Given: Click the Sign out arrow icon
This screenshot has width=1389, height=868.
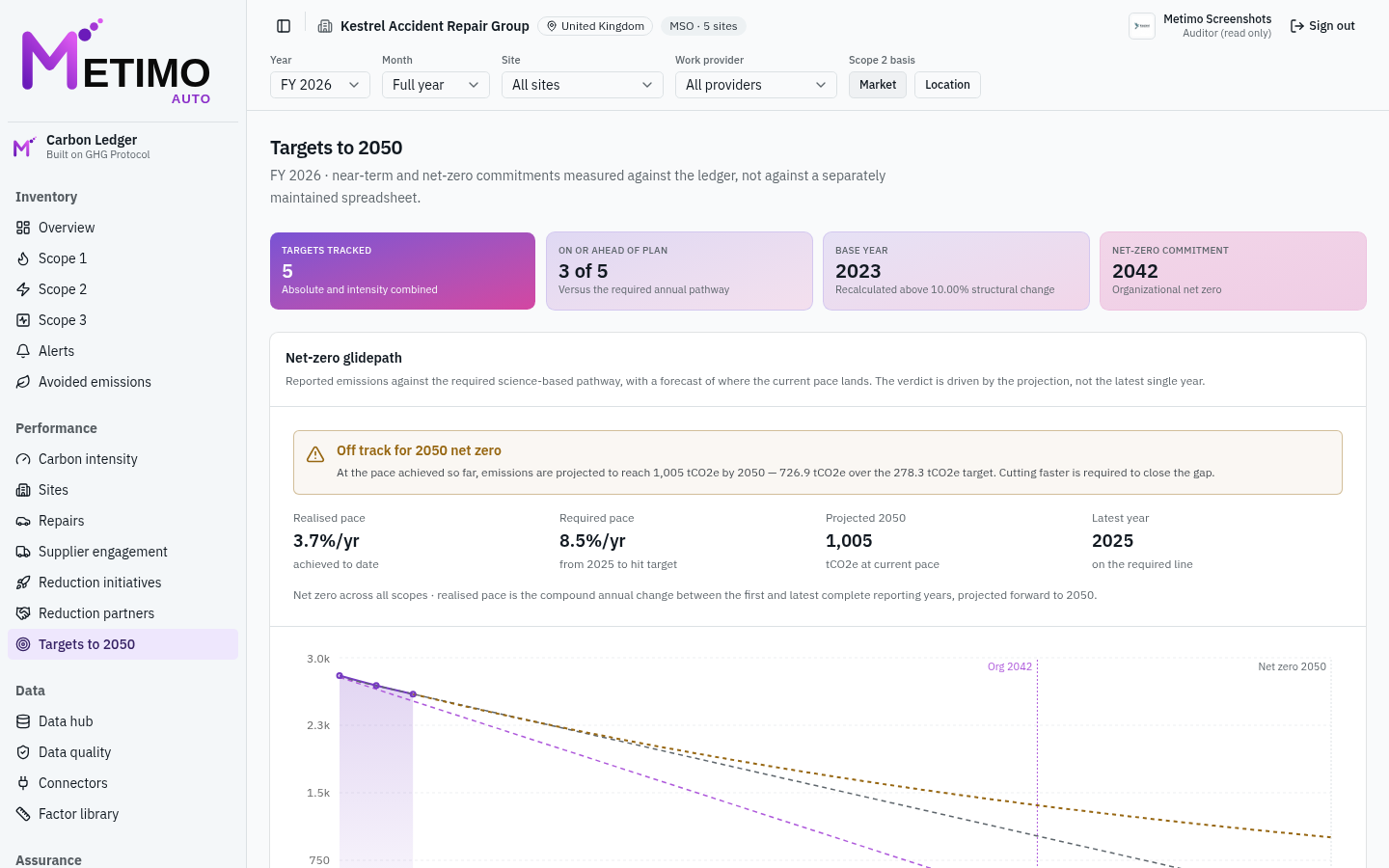Looking at the screenshot, I should 1297,26.
